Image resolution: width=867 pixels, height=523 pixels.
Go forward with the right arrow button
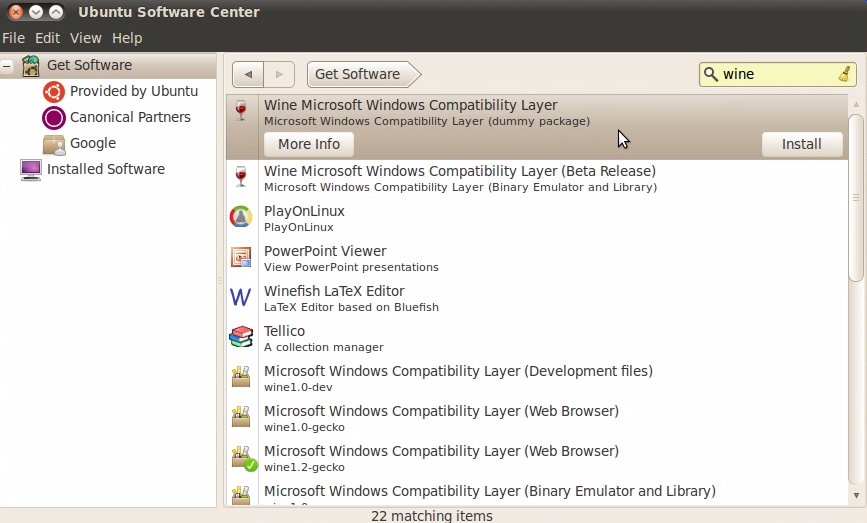point(279,75)
